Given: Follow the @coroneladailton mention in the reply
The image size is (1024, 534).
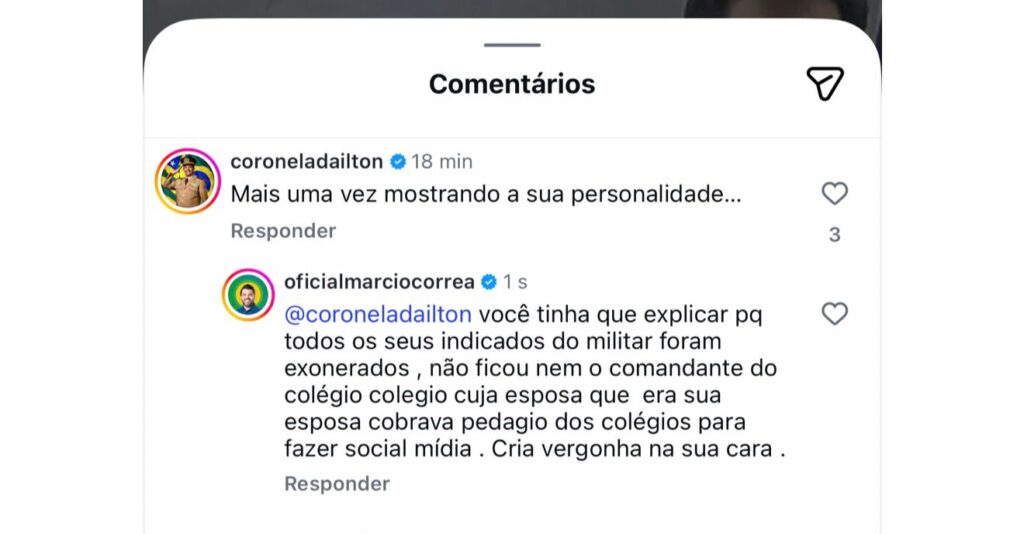Looking at the screenshot, I should [x=378, y=315].
